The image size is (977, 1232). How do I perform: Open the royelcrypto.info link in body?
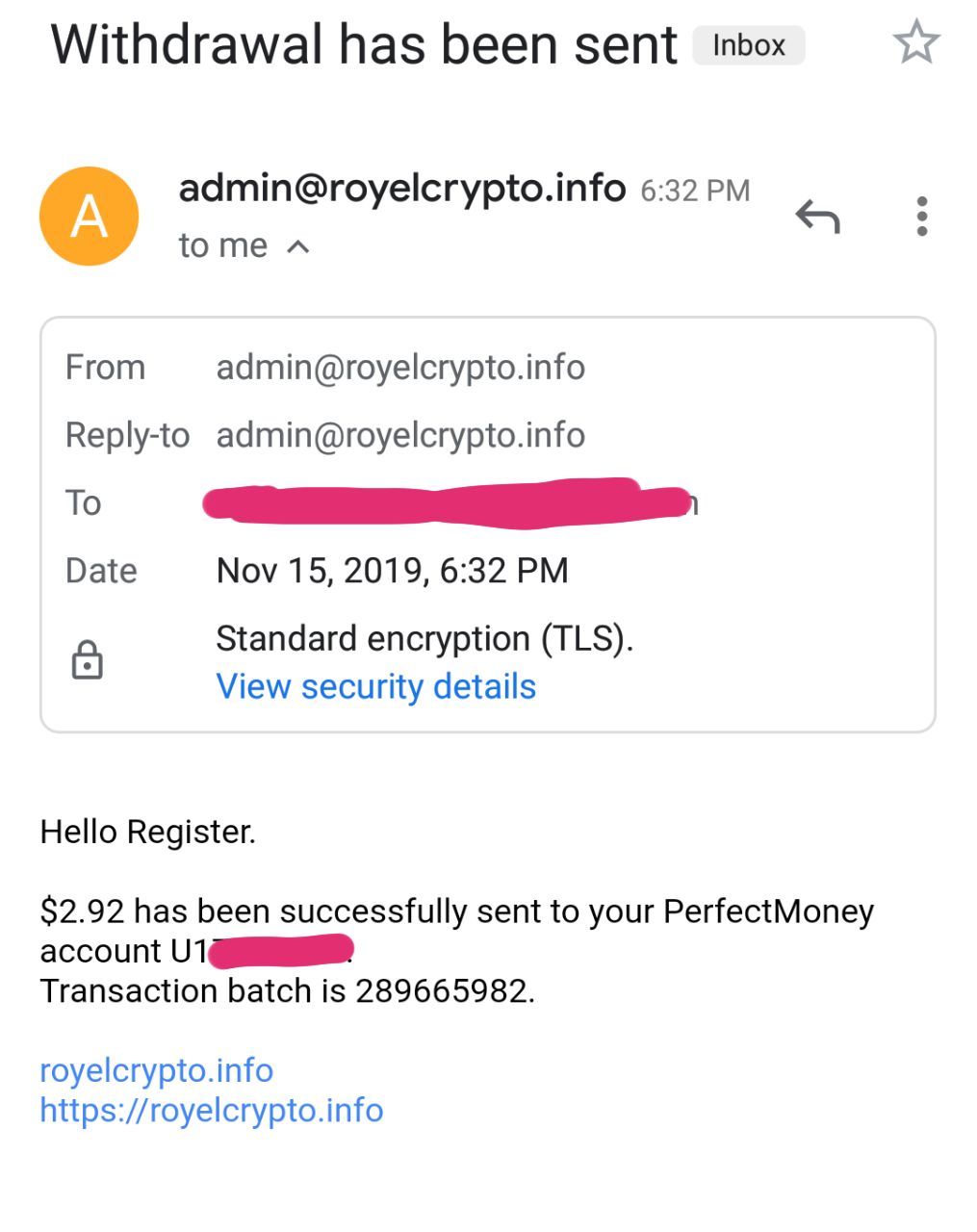pos(156,1069)
